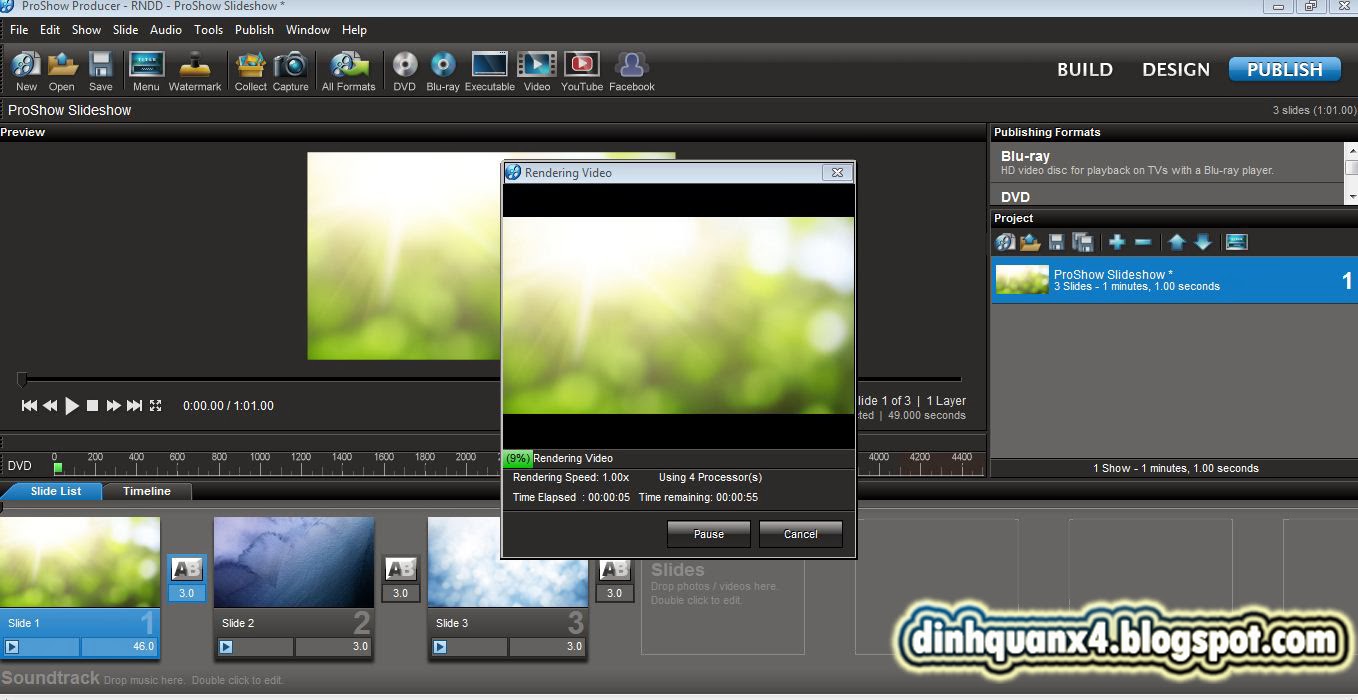Select Slide 2 thumbnail

[x=294, y=562]
